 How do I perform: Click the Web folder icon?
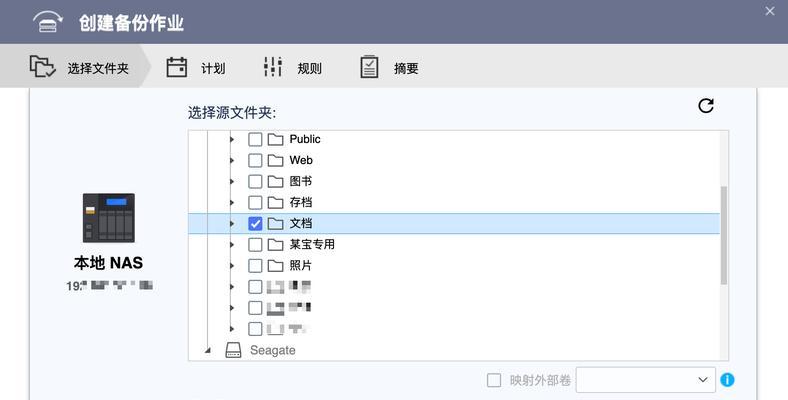(x=275, y=160)
